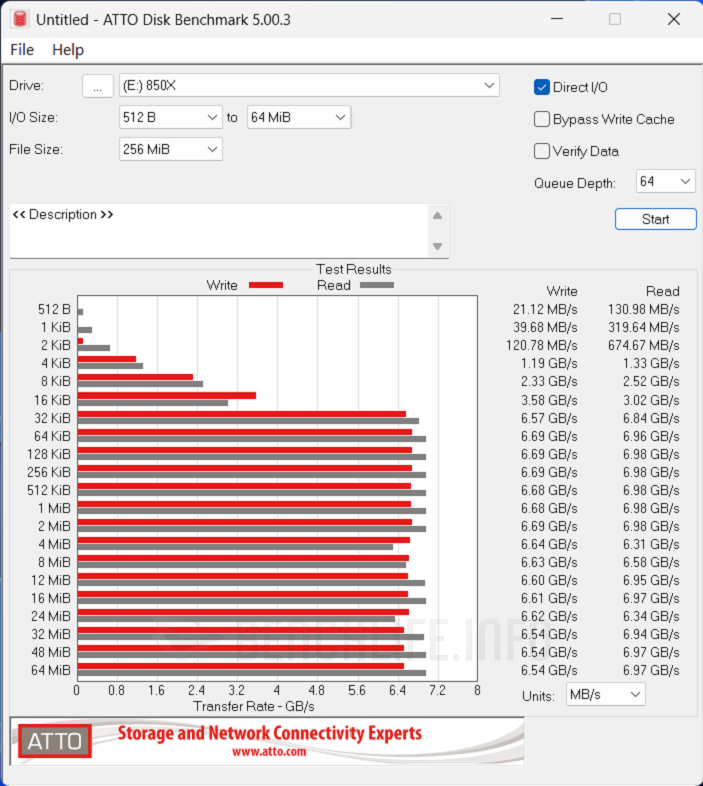Uncheck the Direct I/O checkbox
This screenshot has width=703, height=786.
(542, 87)
